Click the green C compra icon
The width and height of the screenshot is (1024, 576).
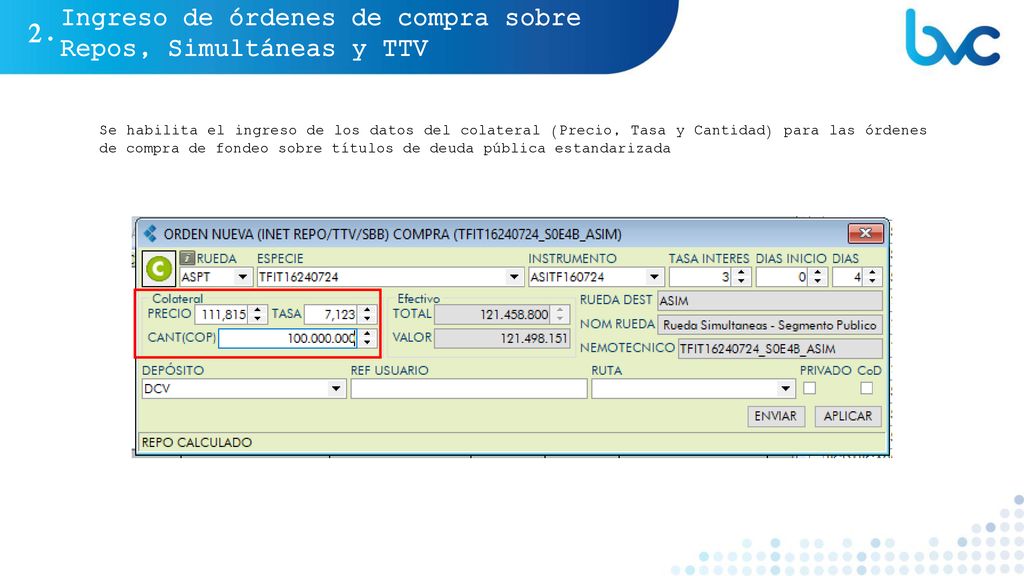pyautogui.click(x=159, y=268)
